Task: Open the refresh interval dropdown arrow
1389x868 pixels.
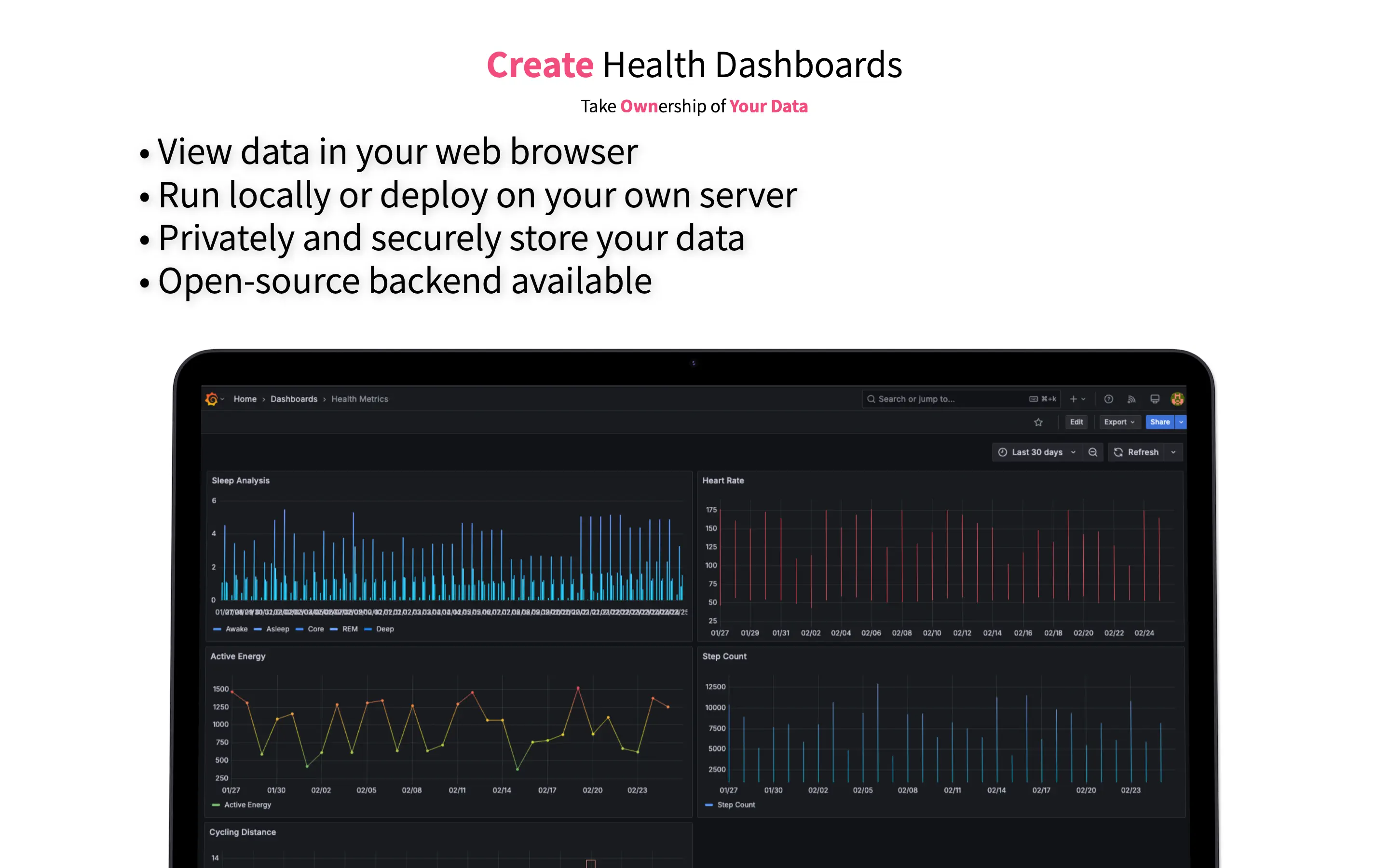Action: [x=1173, y=452]
